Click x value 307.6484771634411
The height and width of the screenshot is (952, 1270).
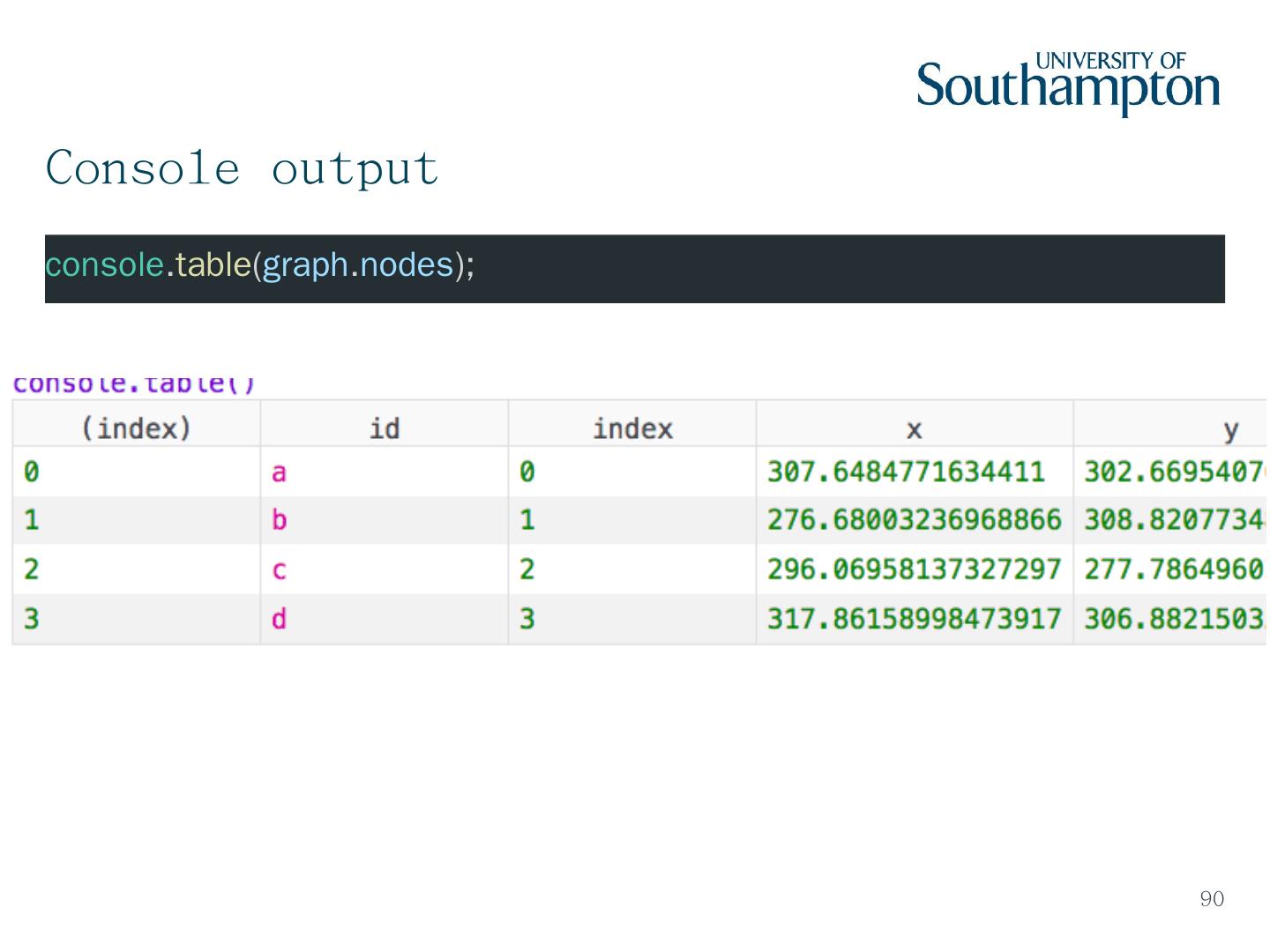(x=906, y=472)
